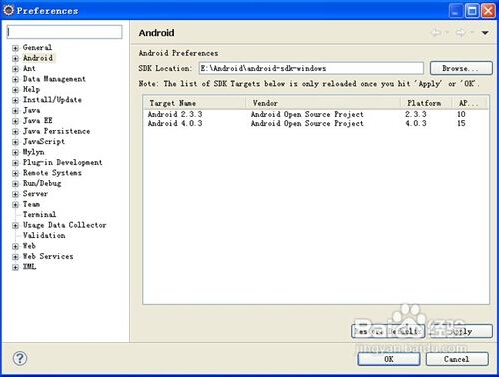Expand the Java Persistence node

click(15, 132)
